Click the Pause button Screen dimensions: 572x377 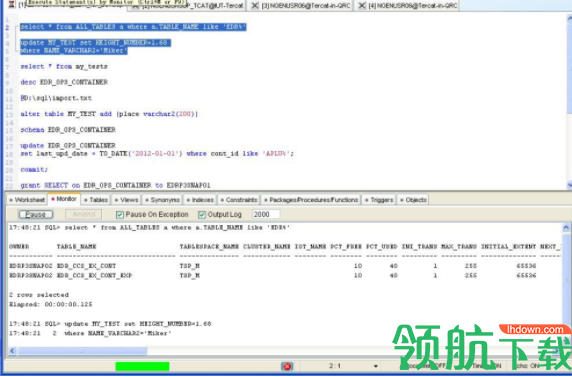[x=36, y=215]
